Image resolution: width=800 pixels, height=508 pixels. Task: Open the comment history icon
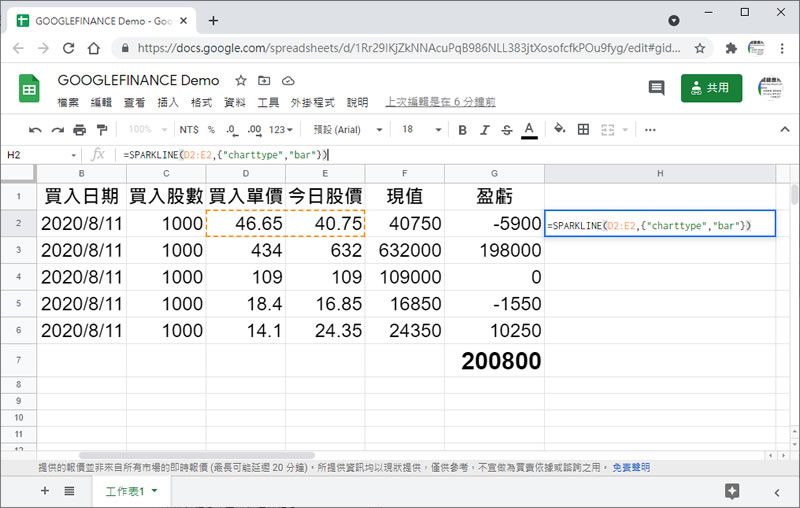click(x=657, y=88)
